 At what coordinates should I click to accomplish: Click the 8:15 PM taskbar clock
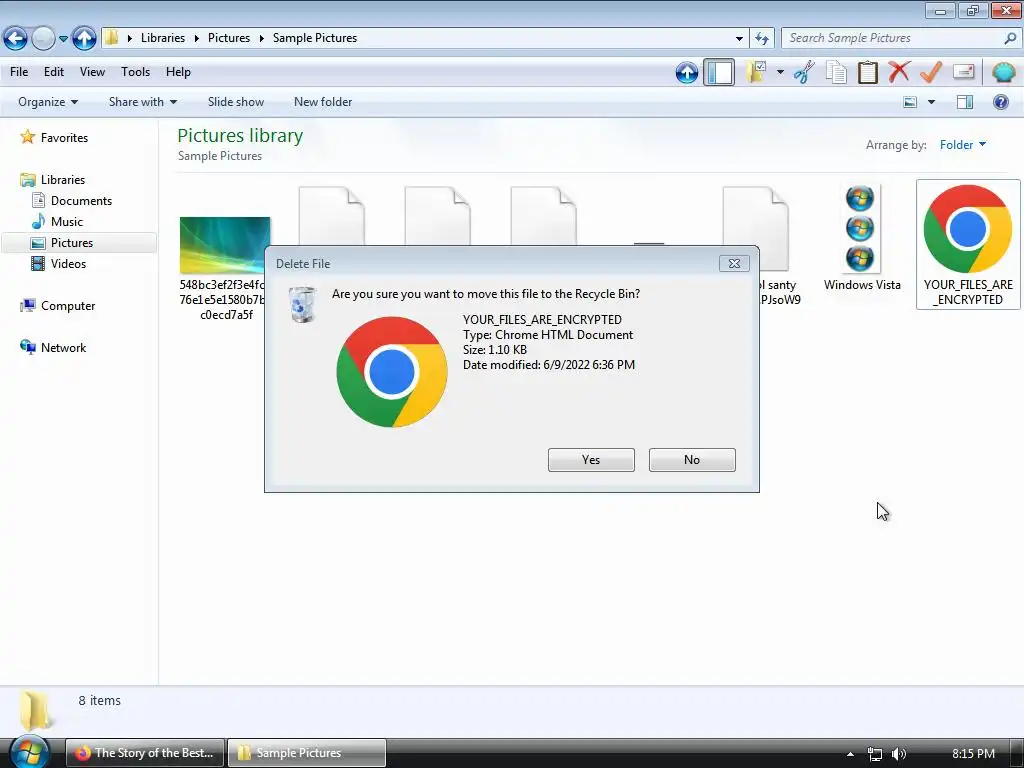pos(973,754)
